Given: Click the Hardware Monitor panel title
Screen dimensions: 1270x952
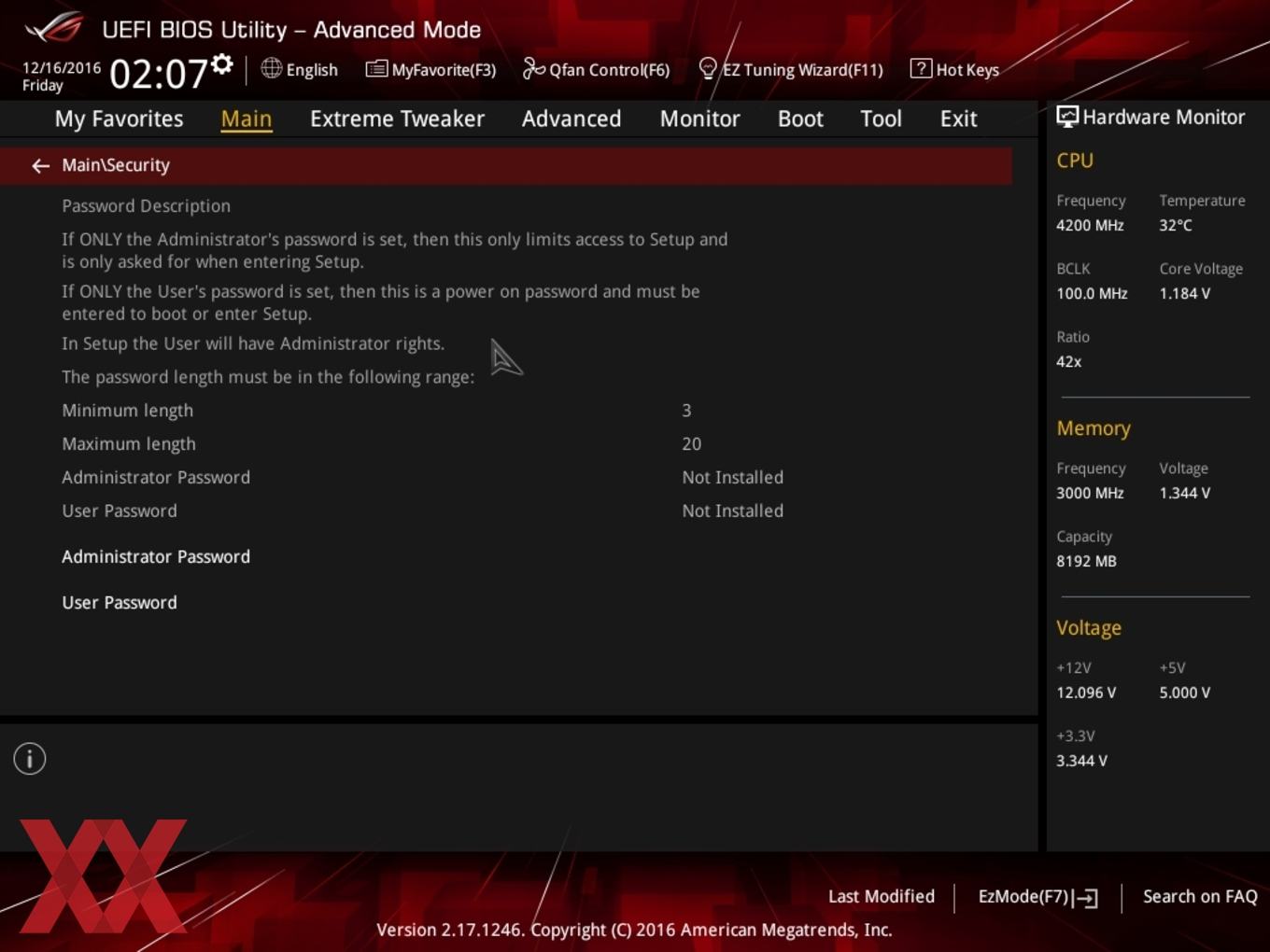Looking at the screenshot, I should point(1164,117).
